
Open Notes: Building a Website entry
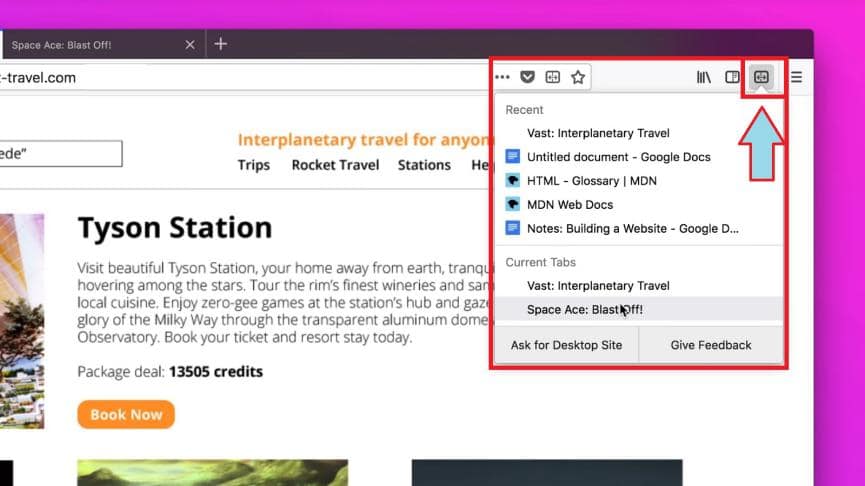pos(639,228)
